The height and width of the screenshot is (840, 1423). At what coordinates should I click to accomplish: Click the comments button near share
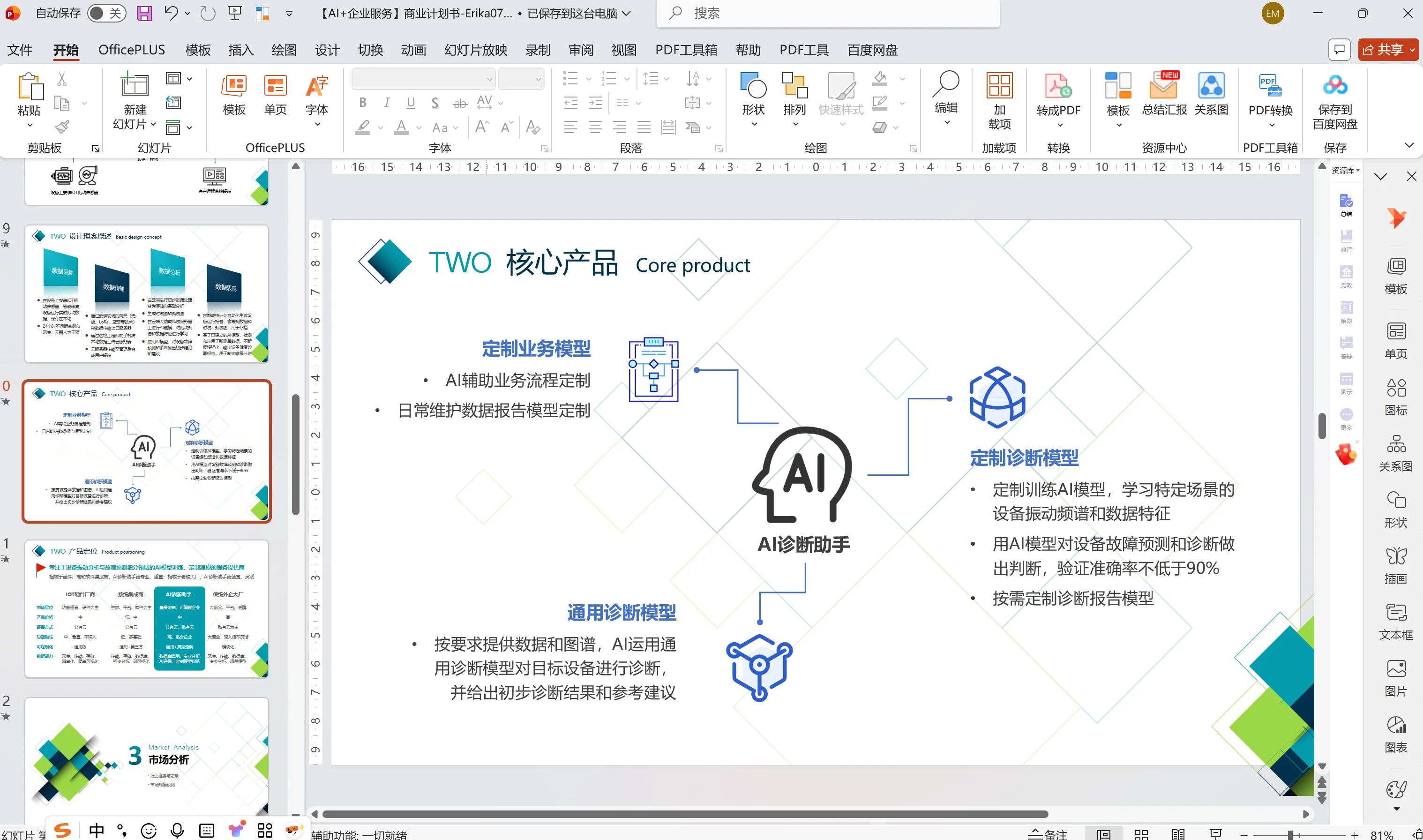tap(1339, 50)
